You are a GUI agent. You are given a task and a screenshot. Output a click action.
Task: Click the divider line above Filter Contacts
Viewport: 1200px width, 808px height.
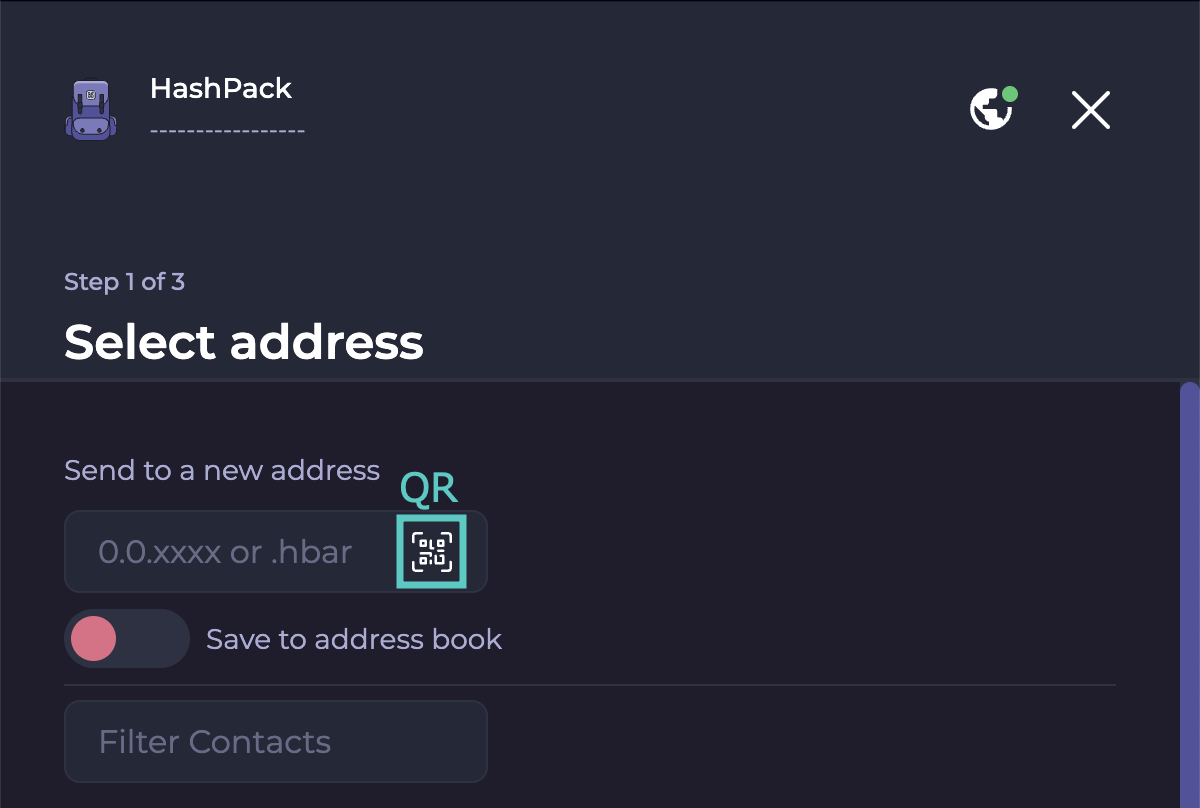pos(590,685)
